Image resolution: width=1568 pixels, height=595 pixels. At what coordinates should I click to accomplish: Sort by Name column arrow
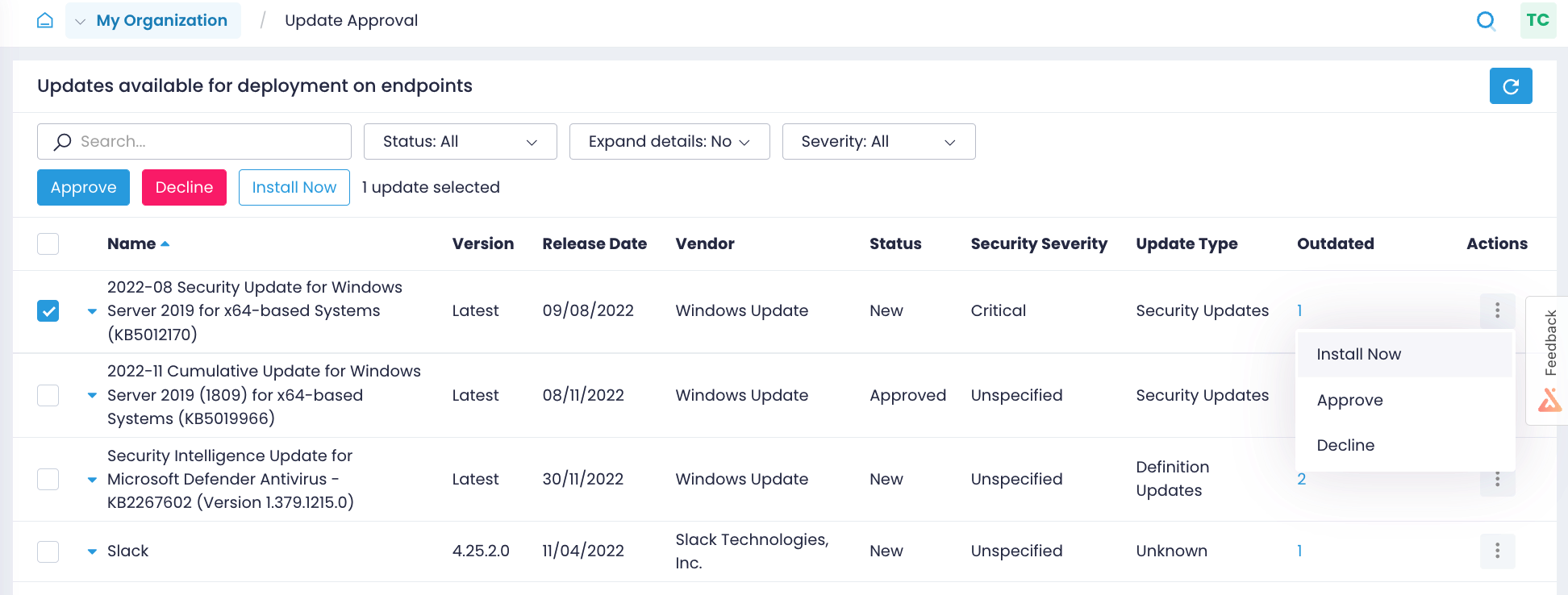click(x=165, y=243)
